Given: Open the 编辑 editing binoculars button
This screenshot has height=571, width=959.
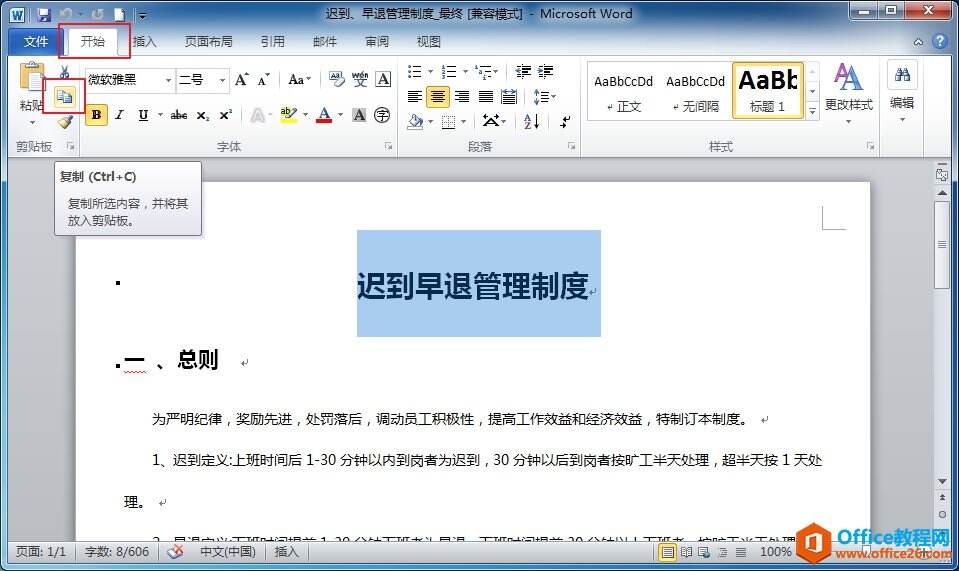Looking at the screenshot, I should 902,89.
